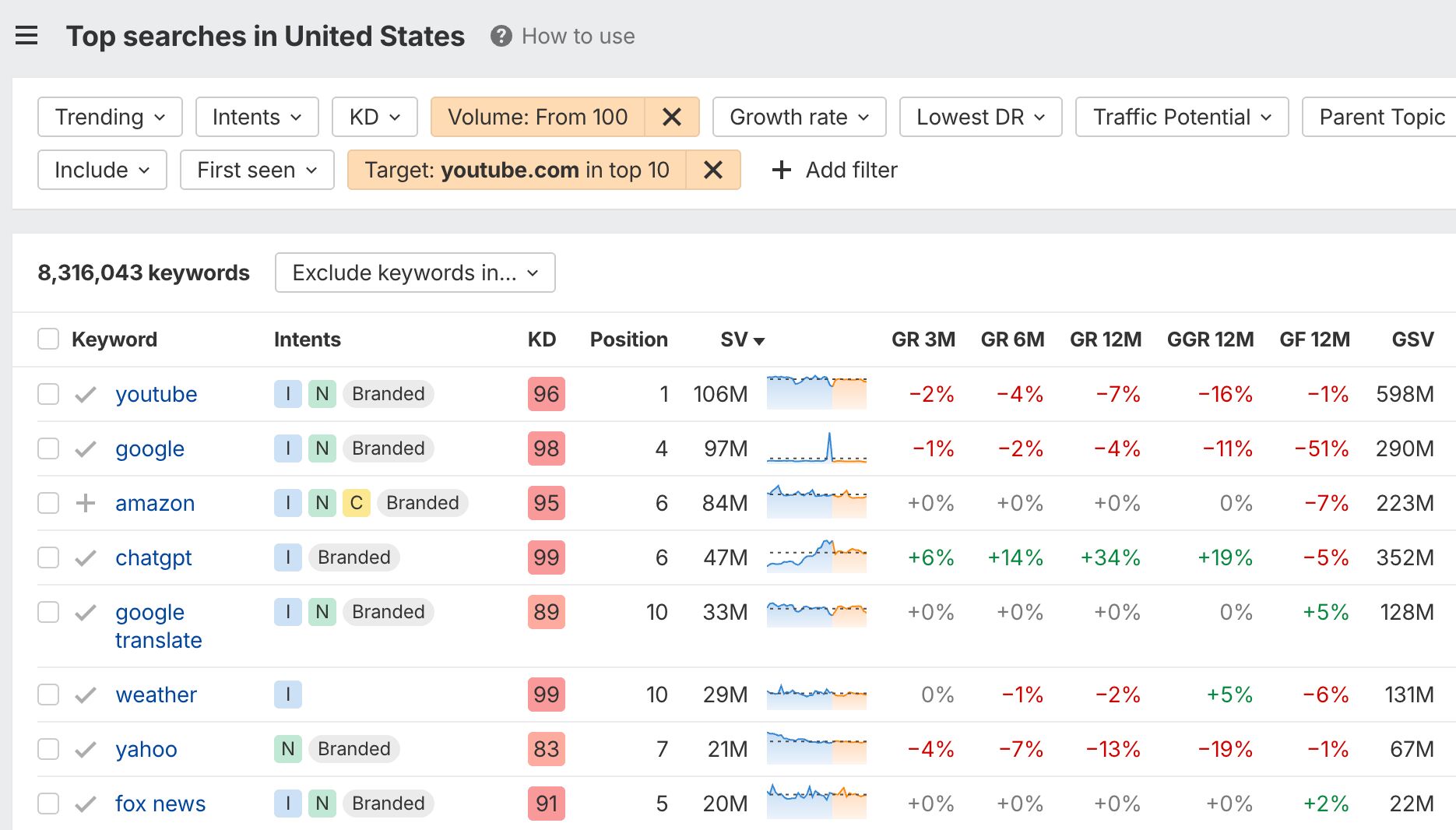Select the header select-all checkbox
Image resolution: width=1456 pixels, height=830 pixels.
pyautogui.click(x=47, y=339)
